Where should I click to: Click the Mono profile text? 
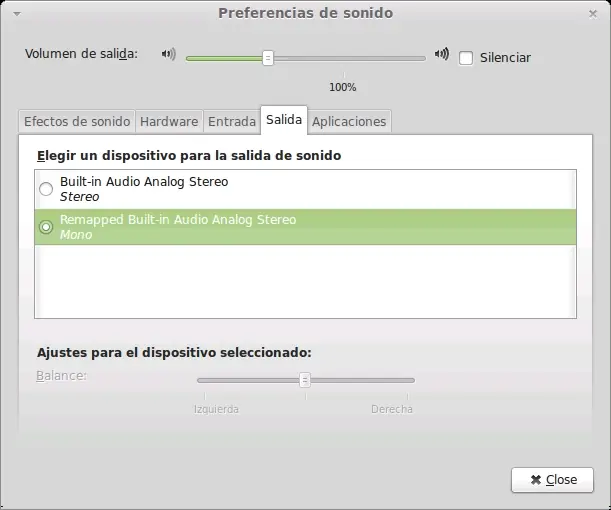click(76, 235)
